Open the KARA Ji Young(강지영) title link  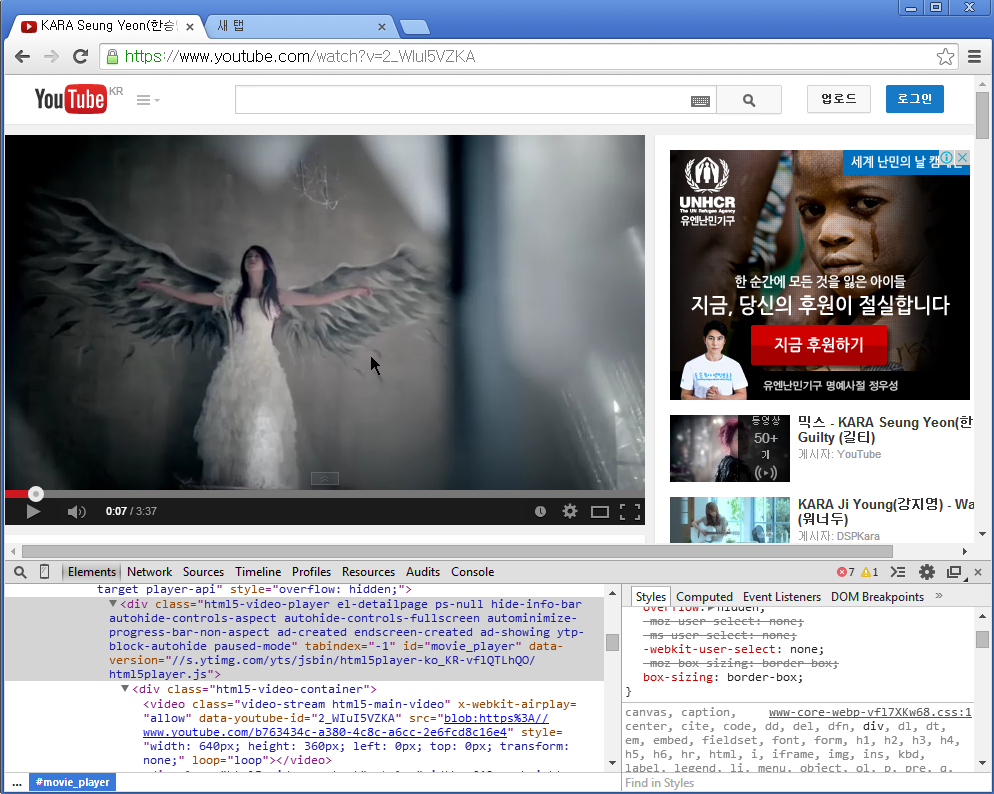point(886,511)
